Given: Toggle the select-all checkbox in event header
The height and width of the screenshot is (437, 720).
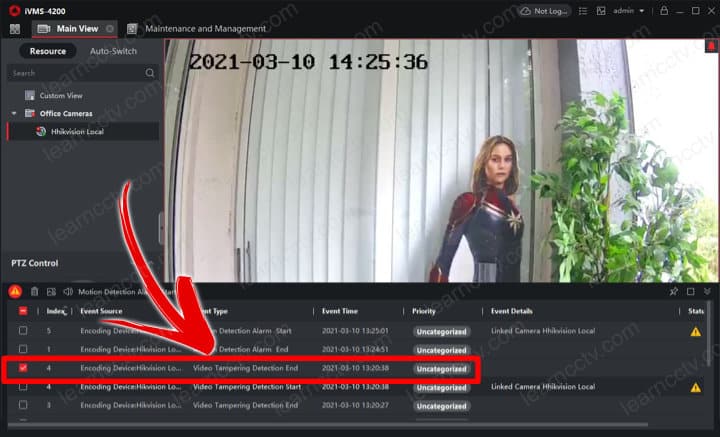Looking at the screenshot, I should click(23, 311).
